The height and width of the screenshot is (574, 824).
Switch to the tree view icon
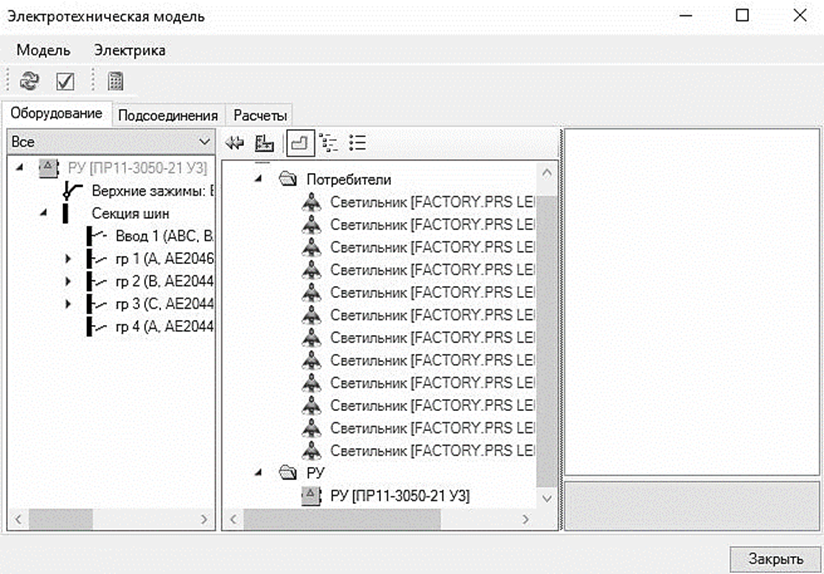click(330, 143)
